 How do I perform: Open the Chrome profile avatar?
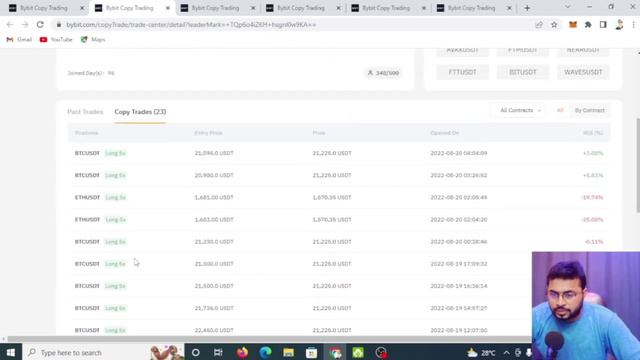pos(619,25)
